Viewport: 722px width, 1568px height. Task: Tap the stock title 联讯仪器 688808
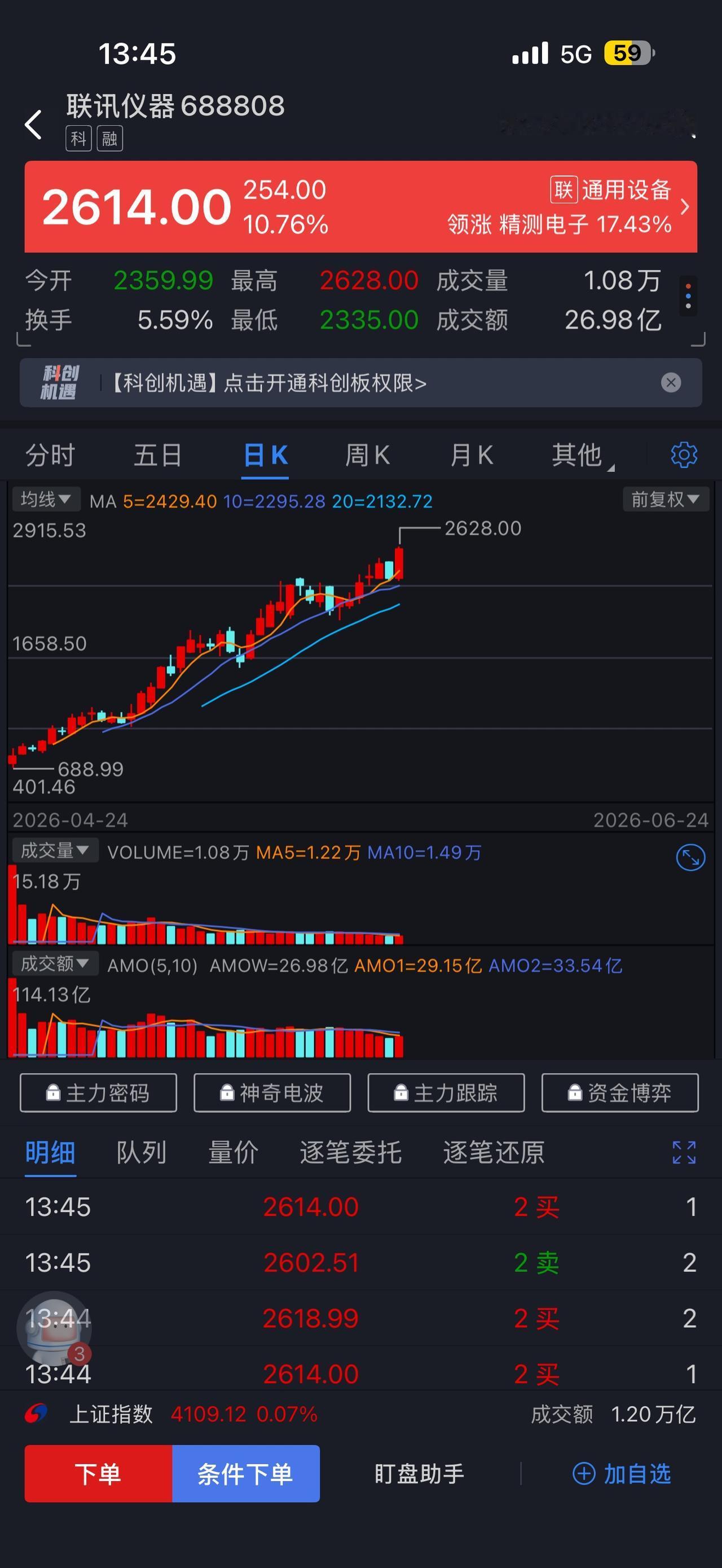(175, 106)
